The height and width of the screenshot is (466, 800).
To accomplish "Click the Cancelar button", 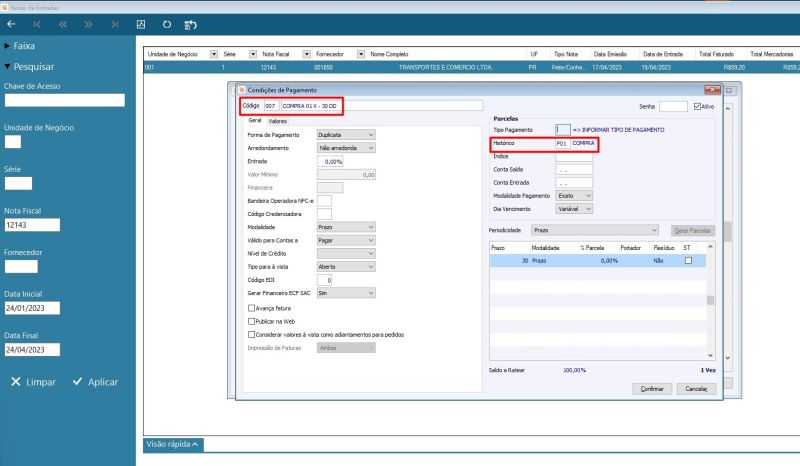I will pos(696,389).
